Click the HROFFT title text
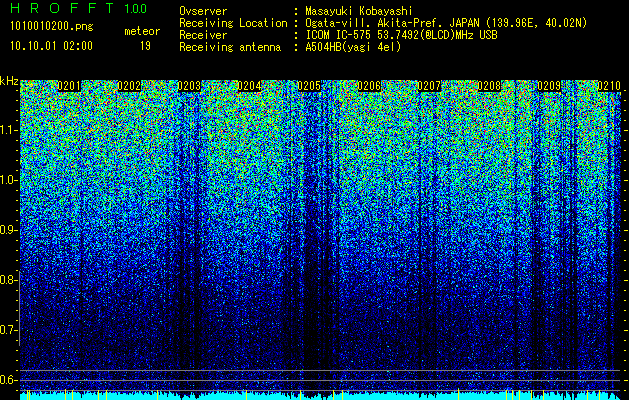The height and width of the screenshot is (400, 629). [x=62, y=8]
